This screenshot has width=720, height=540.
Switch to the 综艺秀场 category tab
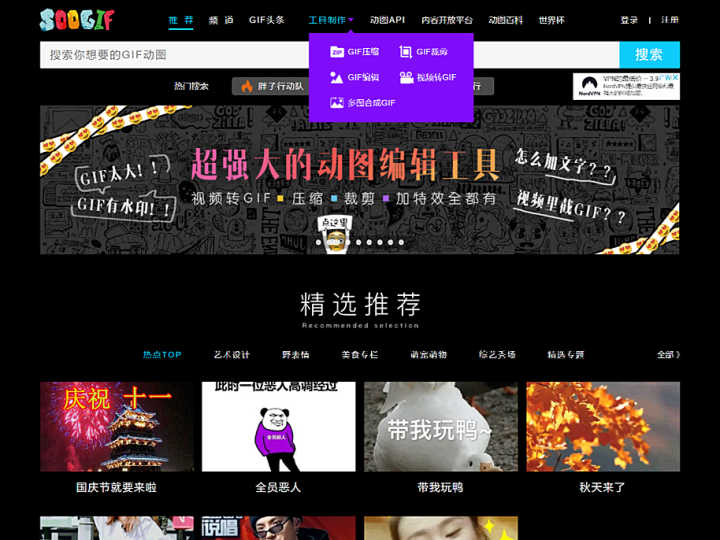(497, 354)
